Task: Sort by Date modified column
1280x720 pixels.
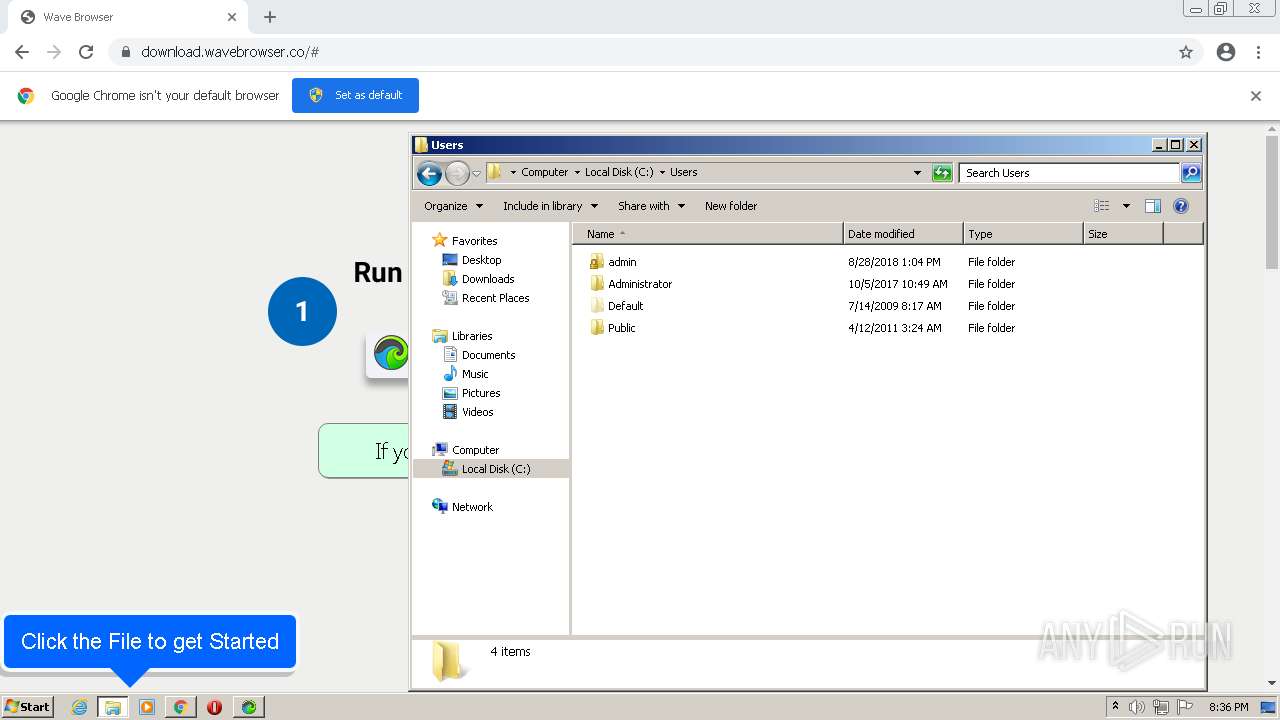Action: coord(903,234)
